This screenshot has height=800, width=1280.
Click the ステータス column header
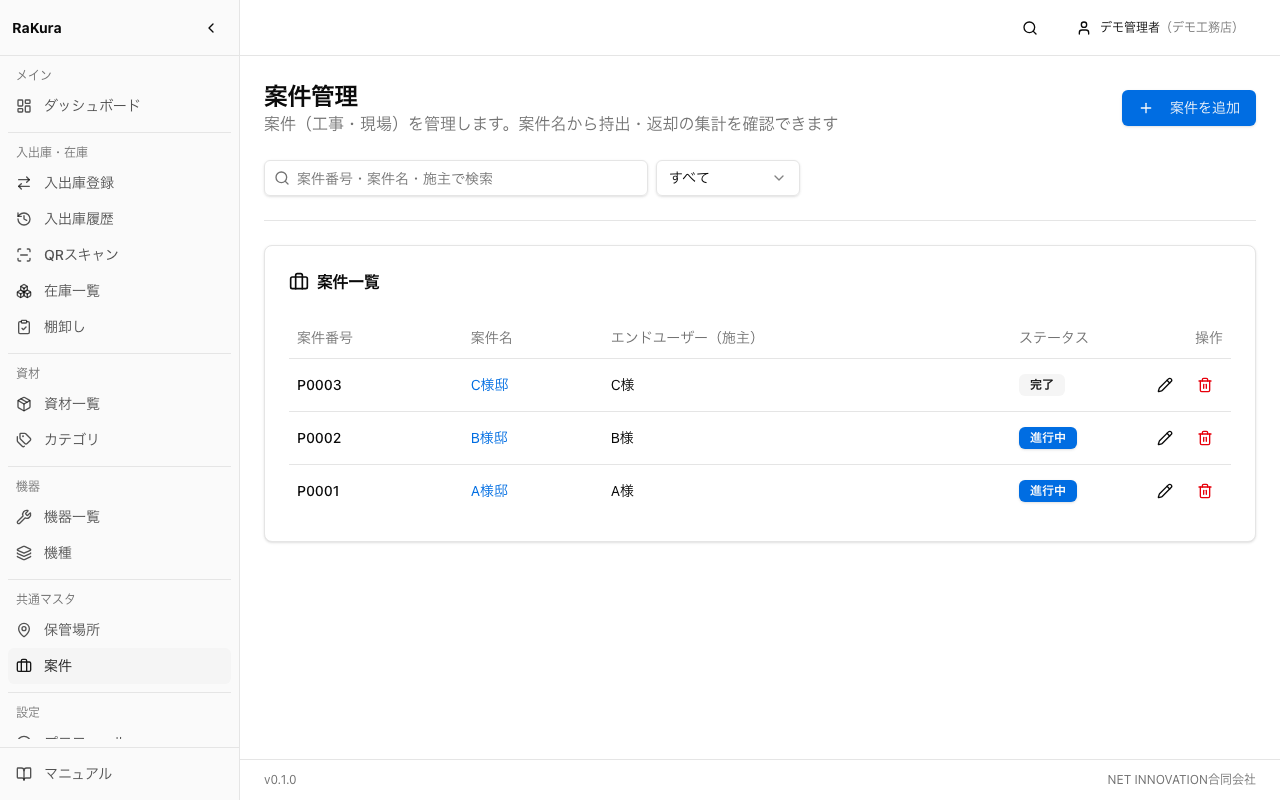pyautogui.click(x=1054, y=338)
